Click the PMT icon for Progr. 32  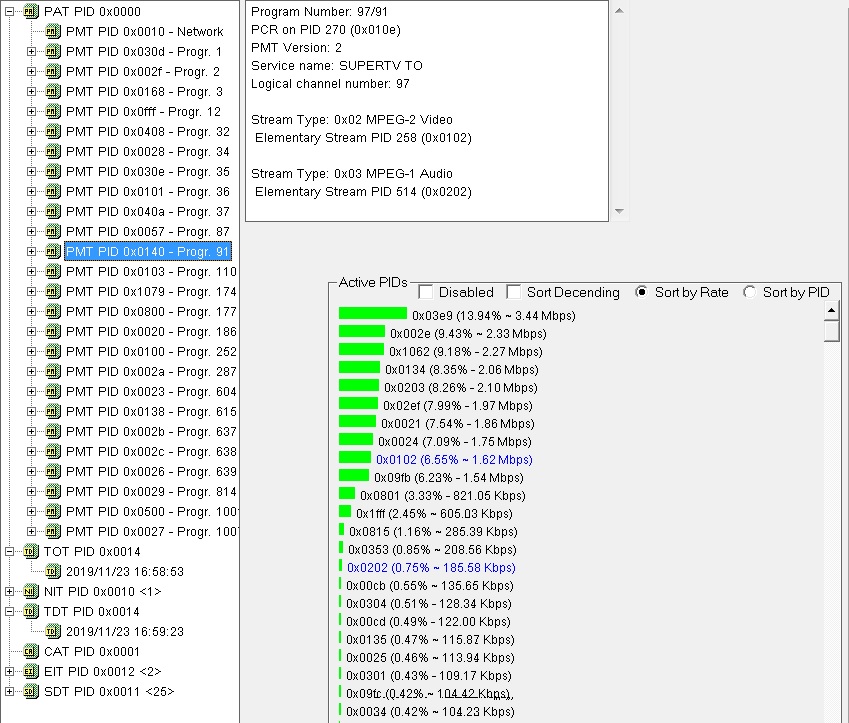click(53, 131)
